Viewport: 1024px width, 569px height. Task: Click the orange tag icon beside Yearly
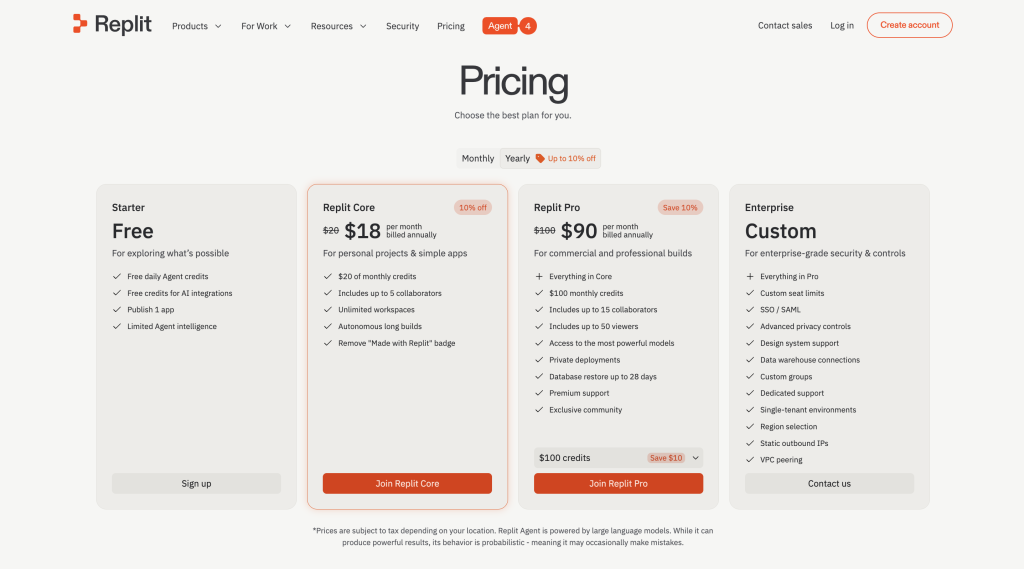(540, 158)
